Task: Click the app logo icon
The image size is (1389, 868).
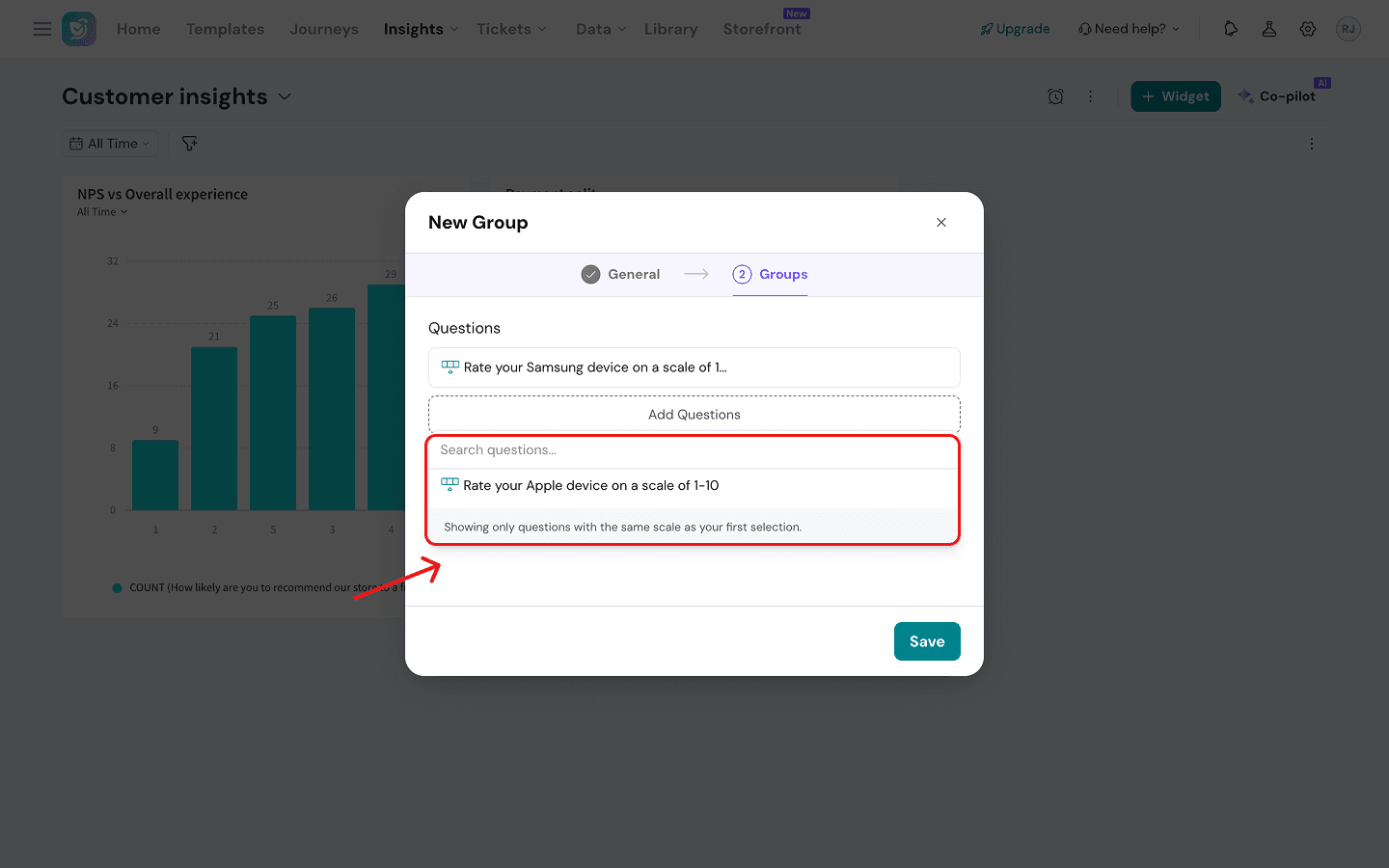Action: [79, 29]
